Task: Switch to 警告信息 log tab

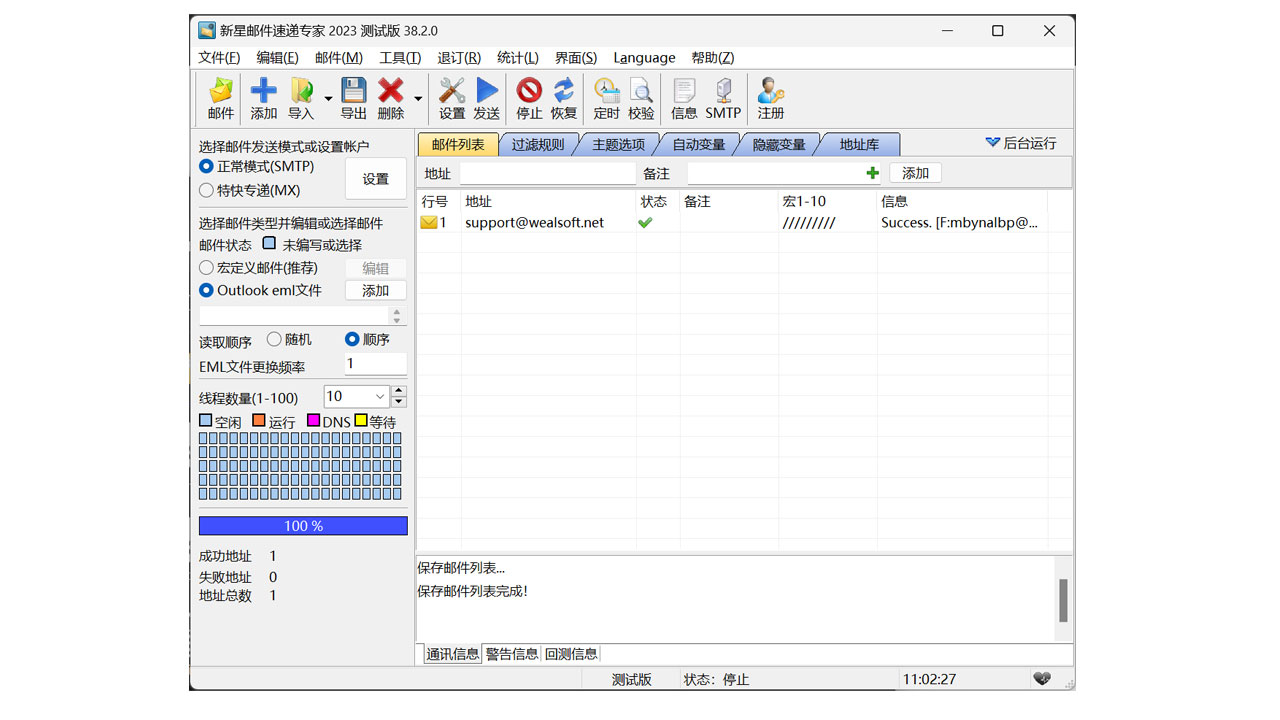Action: [x=512, y=654]
